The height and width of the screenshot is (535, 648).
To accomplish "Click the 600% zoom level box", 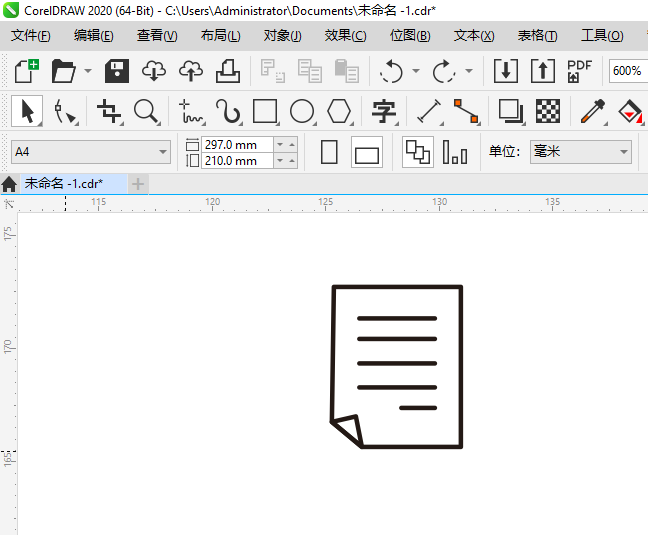I will (x=628, y=71).
